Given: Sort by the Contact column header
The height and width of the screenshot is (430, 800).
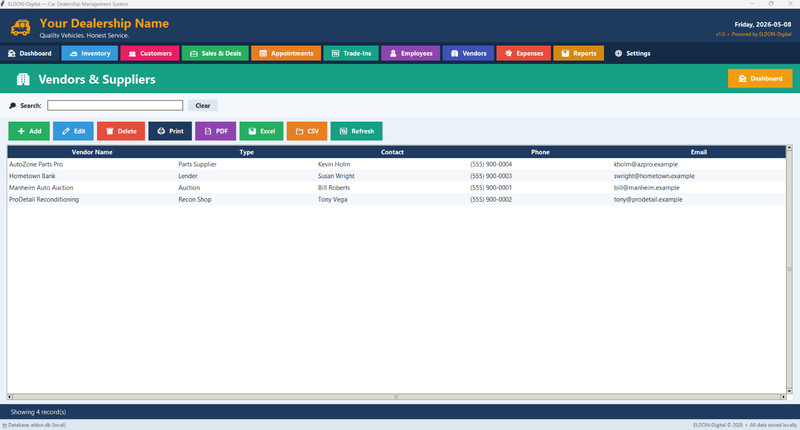Looking at the screenshot, I should (x=392, y=152).
